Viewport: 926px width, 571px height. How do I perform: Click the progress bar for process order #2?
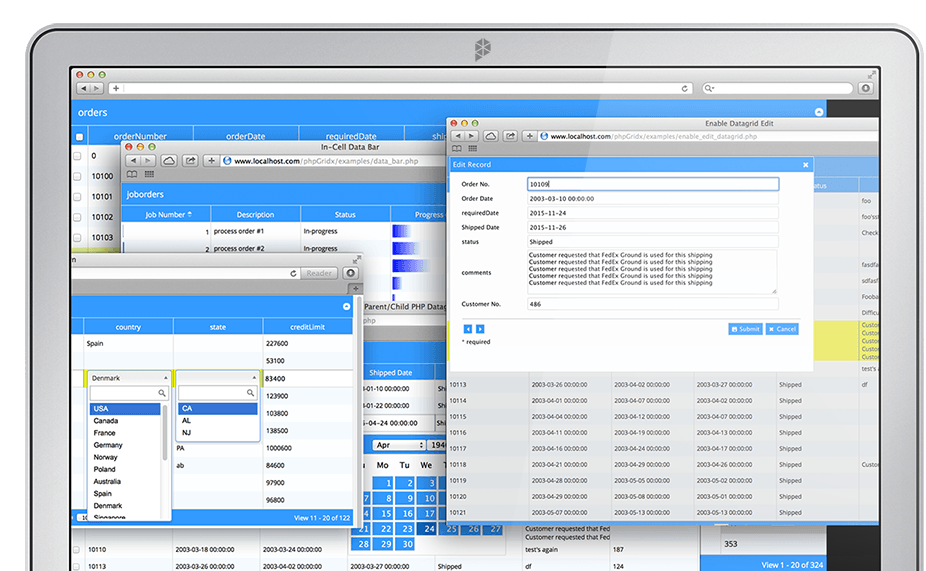(x=405, y=249)
